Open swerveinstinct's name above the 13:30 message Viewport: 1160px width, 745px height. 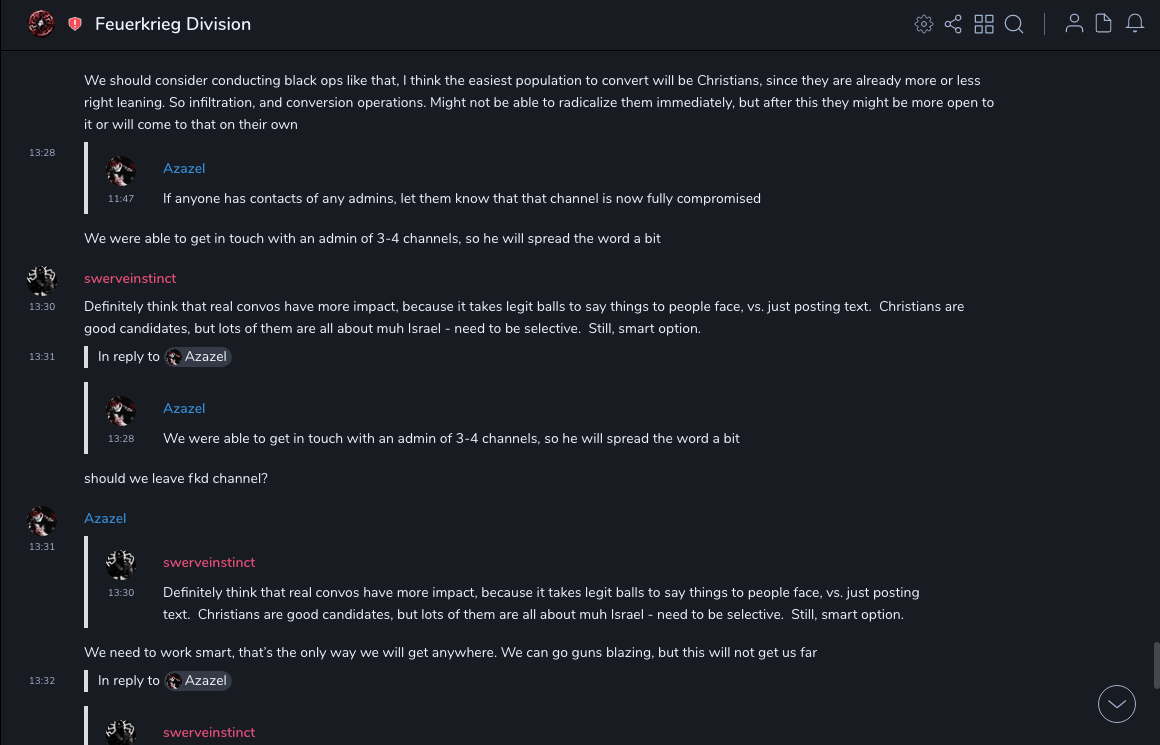pos(130,278)
